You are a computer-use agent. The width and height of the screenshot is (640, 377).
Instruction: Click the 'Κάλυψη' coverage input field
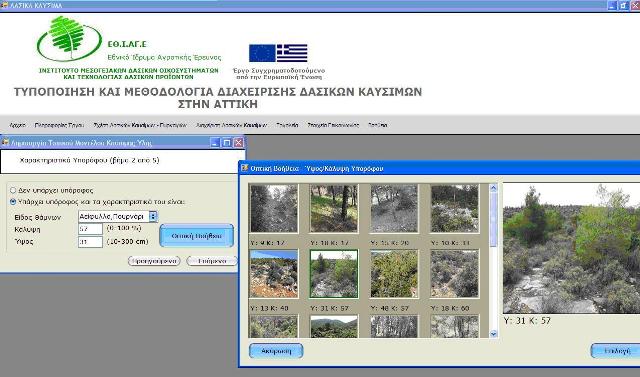tap(90, 229)
